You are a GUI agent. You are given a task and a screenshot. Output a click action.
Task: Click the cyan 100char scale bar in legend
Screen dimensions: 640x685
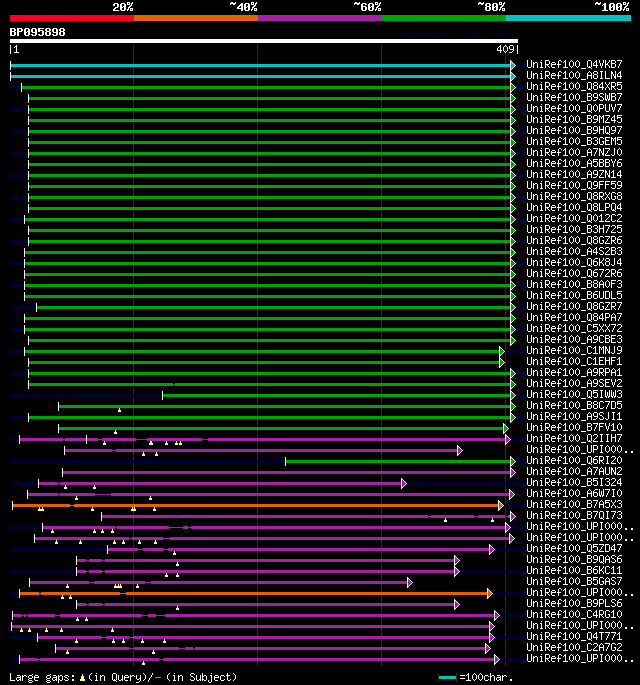[x=447, y=677]
